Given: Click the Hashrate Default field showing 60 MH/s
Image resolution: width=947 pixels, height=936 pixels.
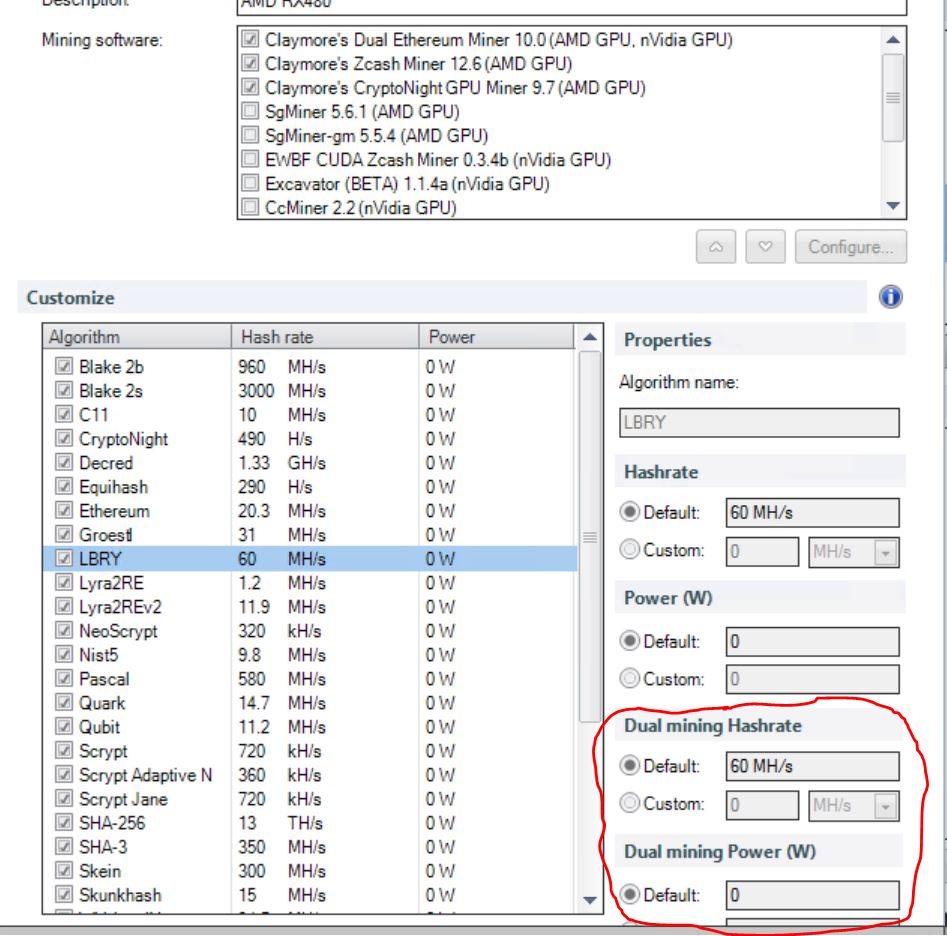Looking at the screenshot, I should pos(812,513).
